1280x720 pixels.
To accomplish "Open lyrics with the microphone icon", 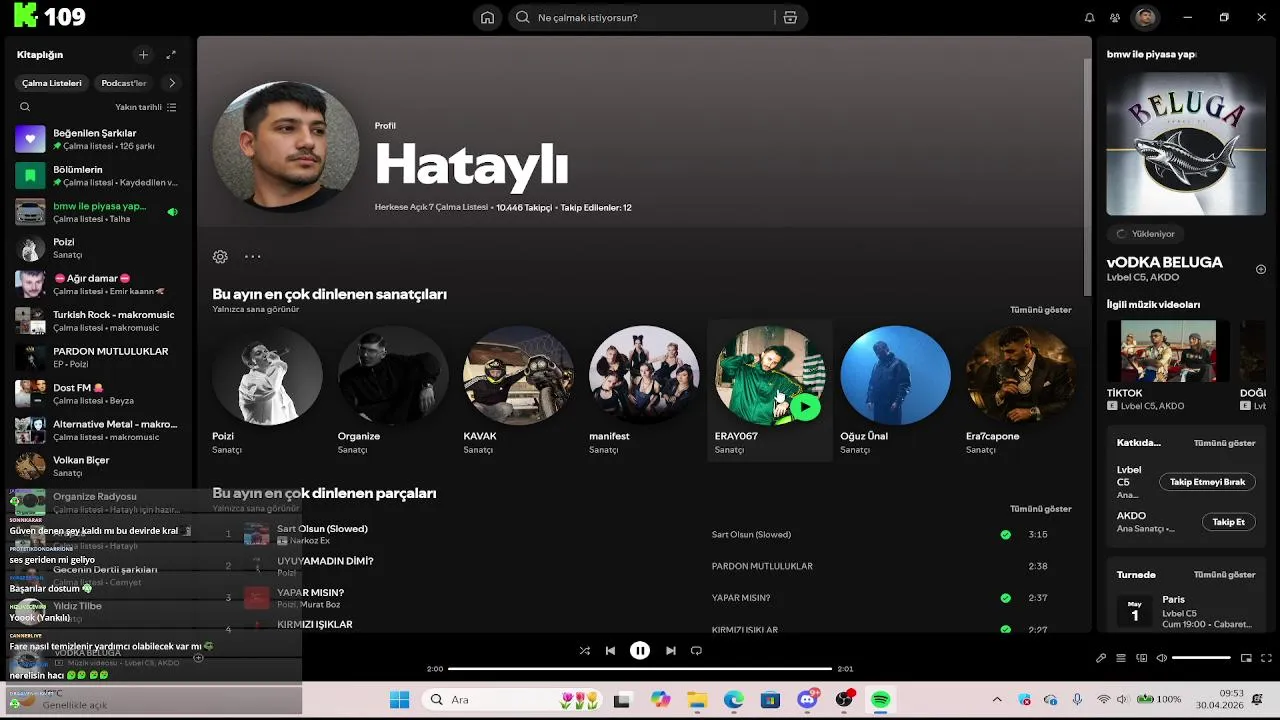I will [x=1101, y=658].
